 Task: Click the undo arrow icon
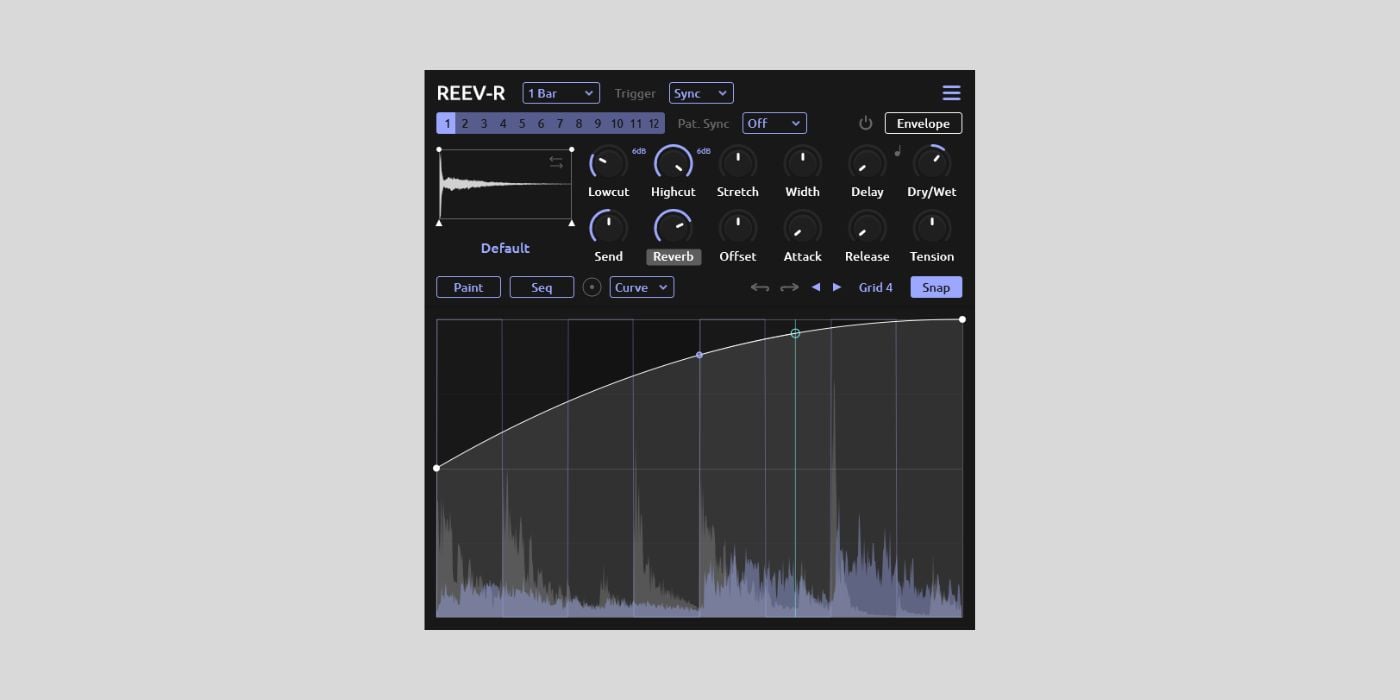coord(760,288)
